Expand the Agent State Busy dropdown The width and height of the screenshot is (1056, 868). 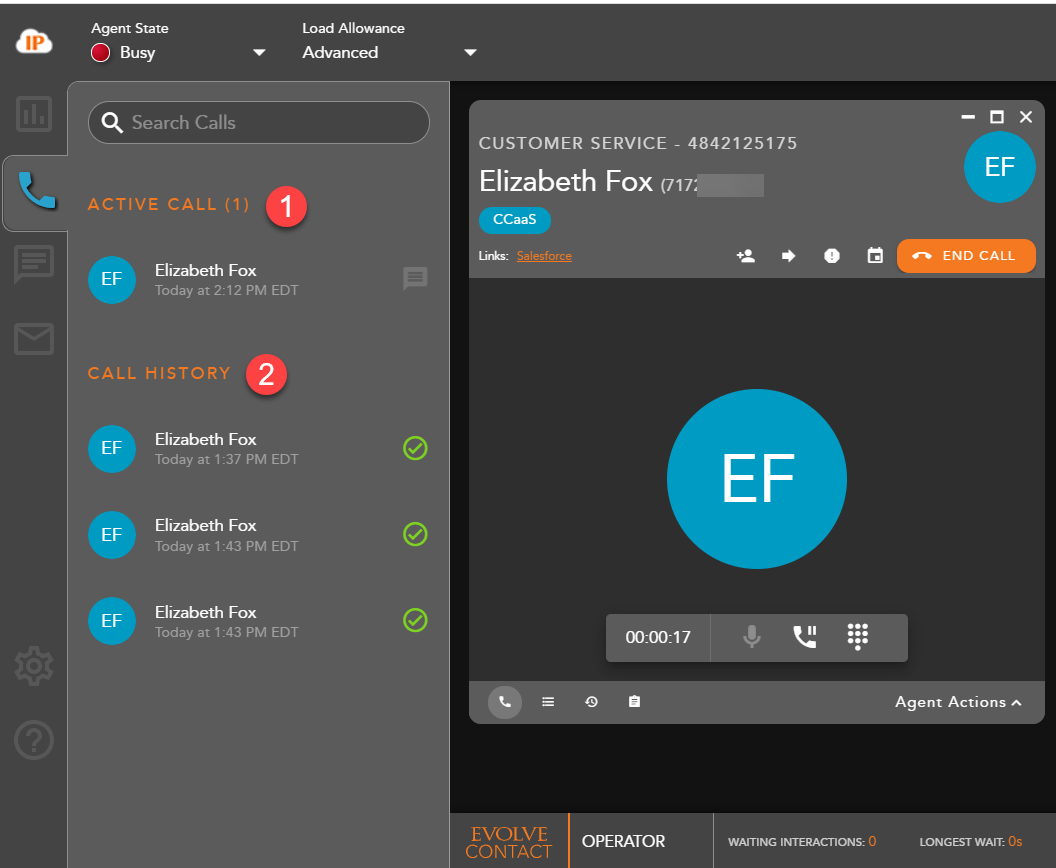[259, 53]
